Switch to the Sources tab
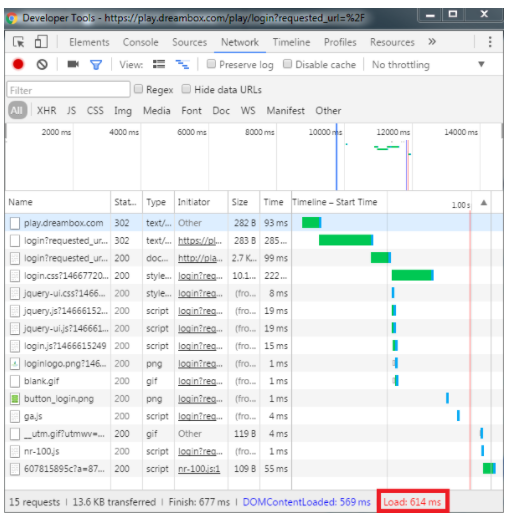The height and width of the screenshot is (519, 509). (189, 42)
